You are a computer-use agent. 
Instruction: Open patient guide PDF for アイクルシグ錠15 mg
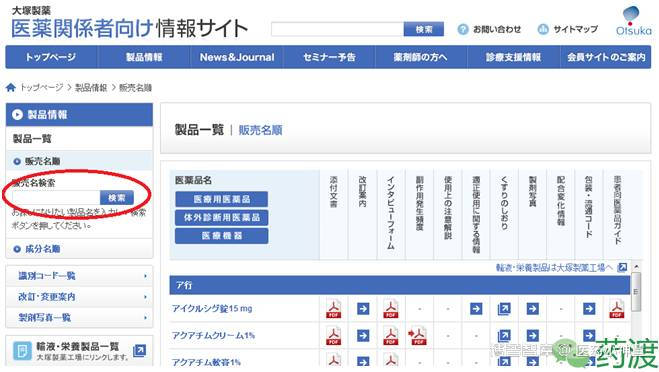(x=617, y=309)
